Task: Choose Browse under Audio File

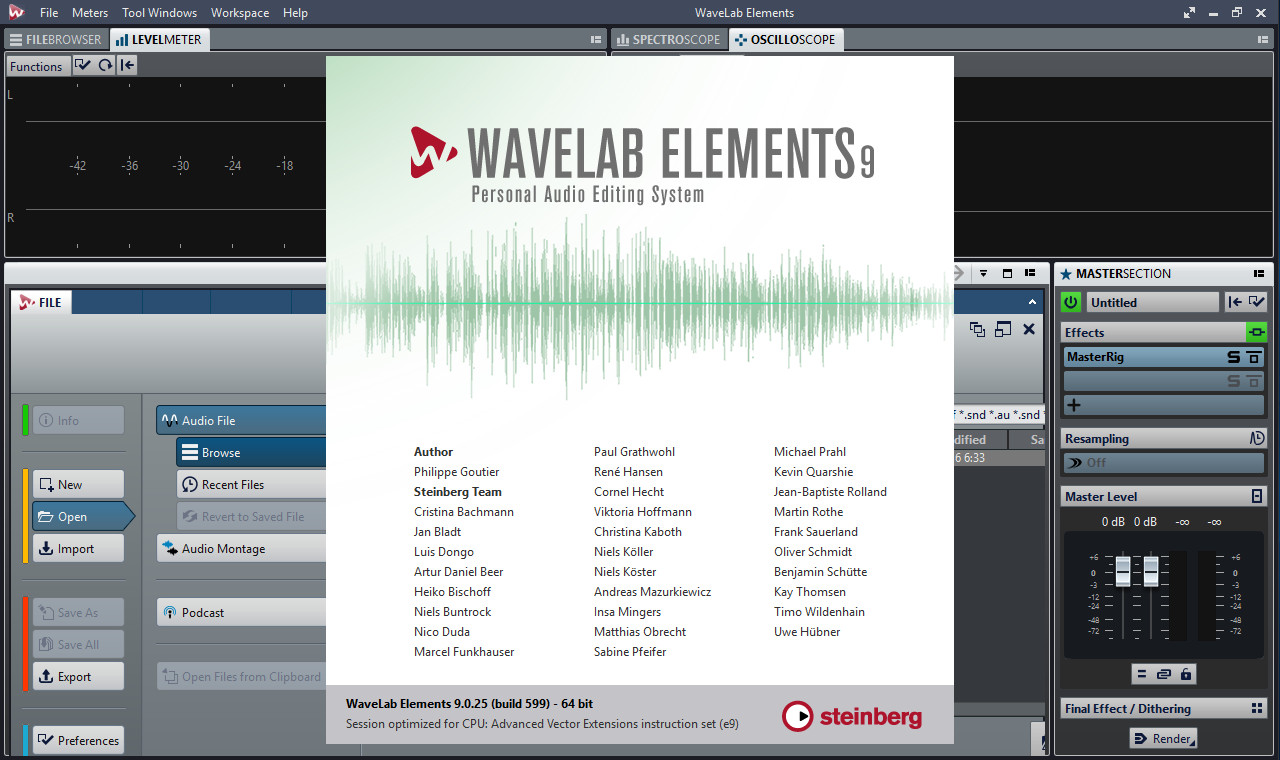Action: coord(252,452)
